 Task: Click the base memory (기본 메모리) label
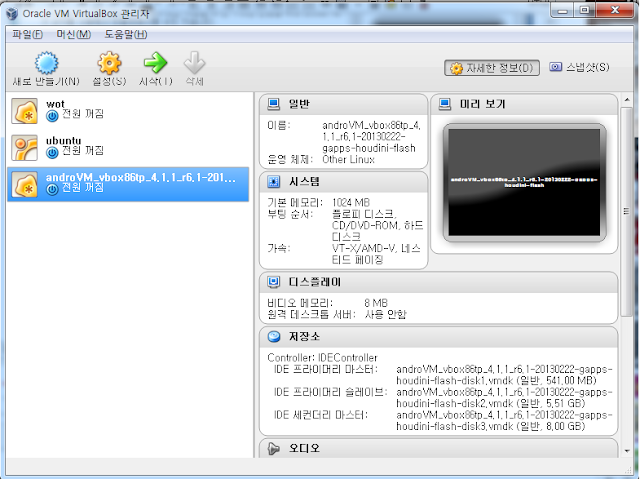point(295,203)
